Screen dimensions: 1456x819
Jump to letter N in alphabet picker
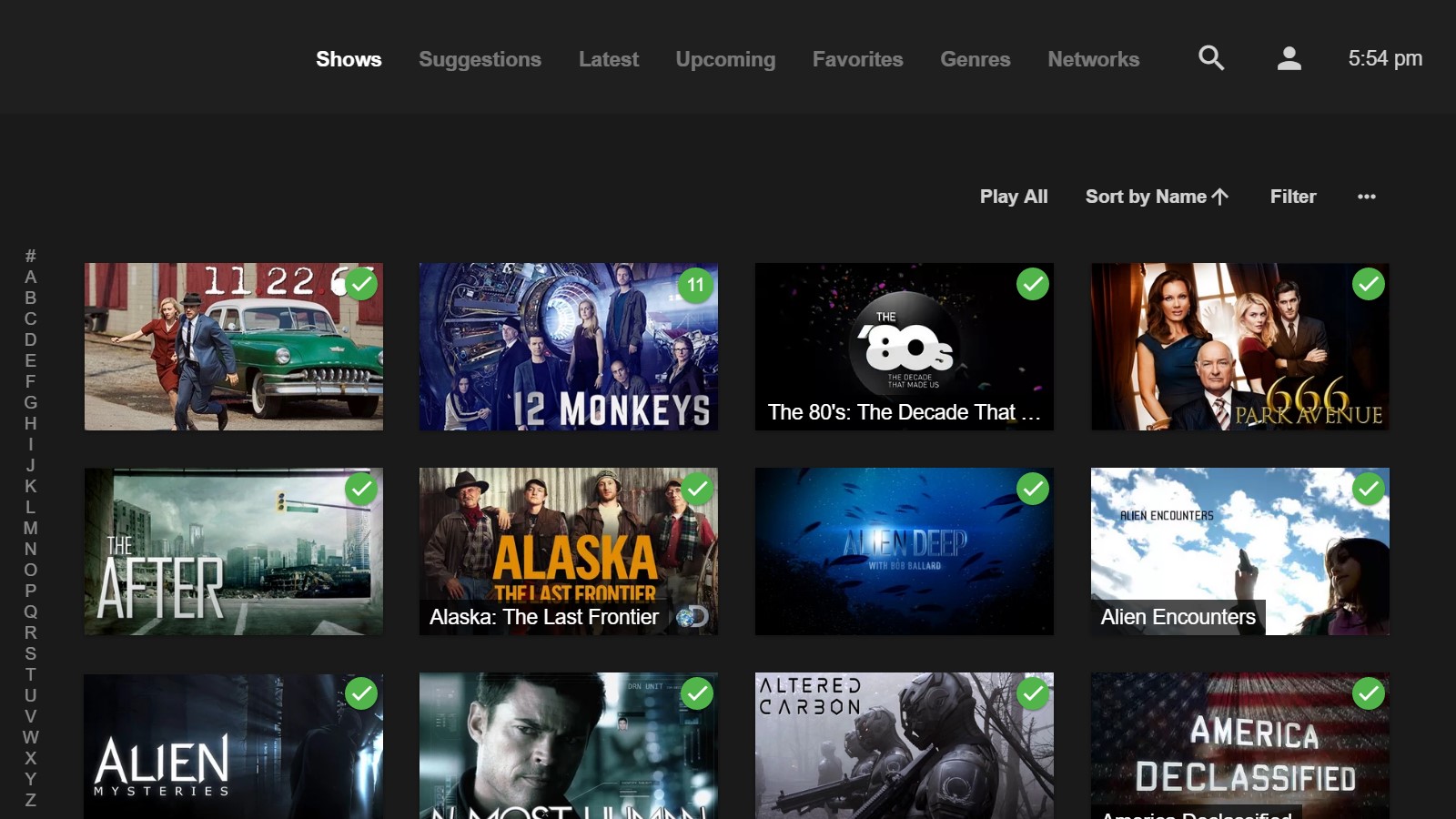tap(31, 549)
